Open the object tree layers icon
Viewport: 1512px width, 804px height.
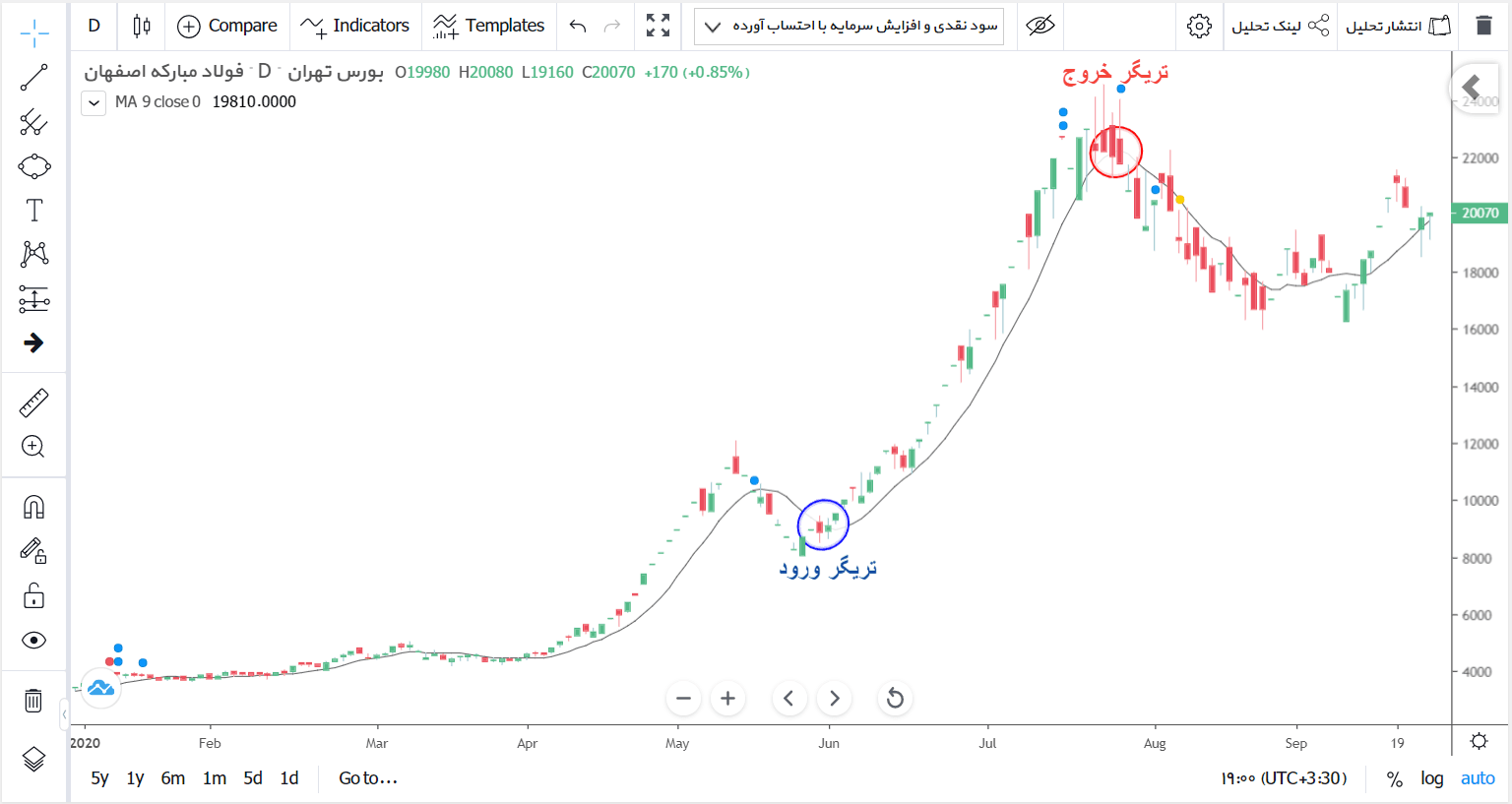(x=33, y=759)
